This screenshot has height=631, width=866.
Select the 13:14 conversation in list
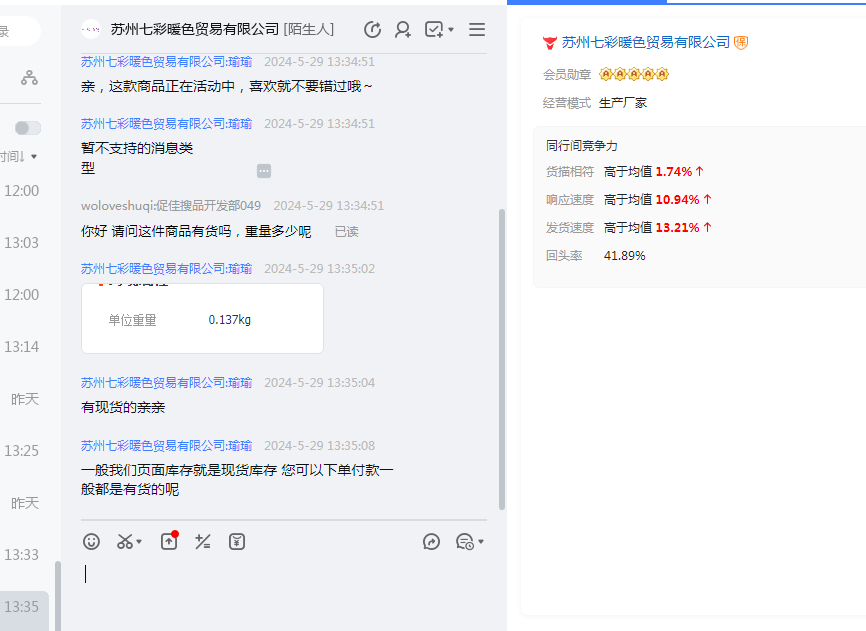(22, 347)
